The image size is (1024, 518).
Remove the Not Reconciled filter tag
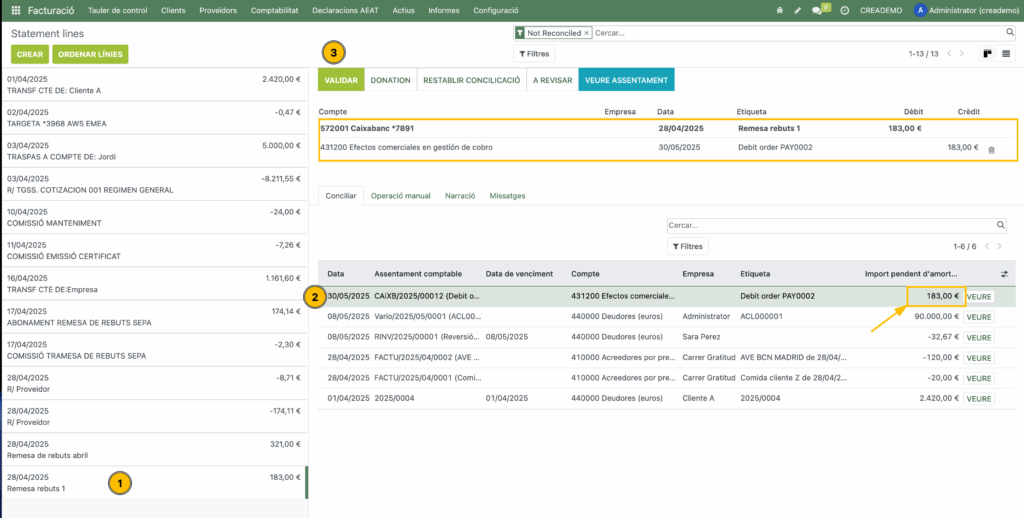[x=586, y=33]
